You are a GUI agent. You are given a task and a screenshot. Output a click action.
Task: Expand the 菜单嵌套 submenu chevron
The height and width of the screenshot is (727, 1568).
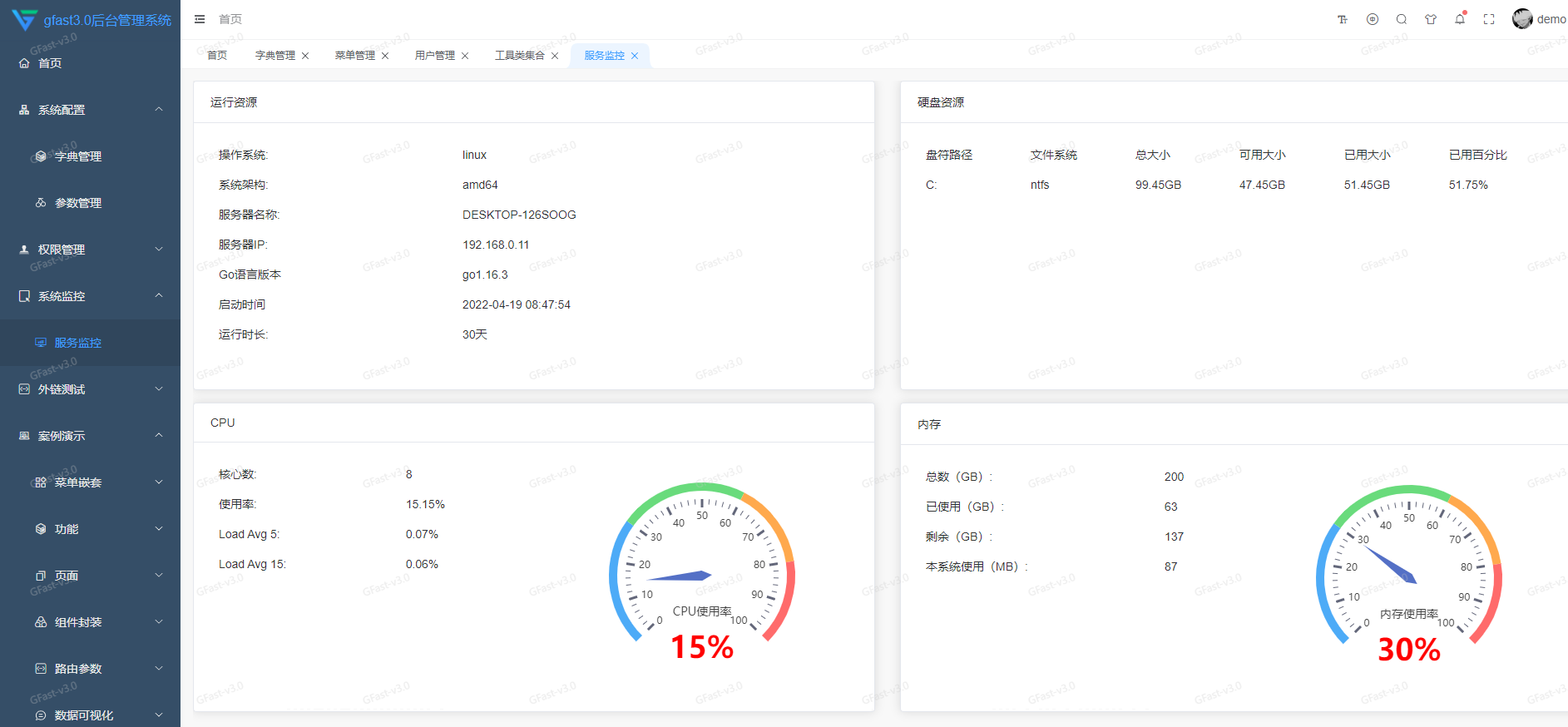[159, 482]
